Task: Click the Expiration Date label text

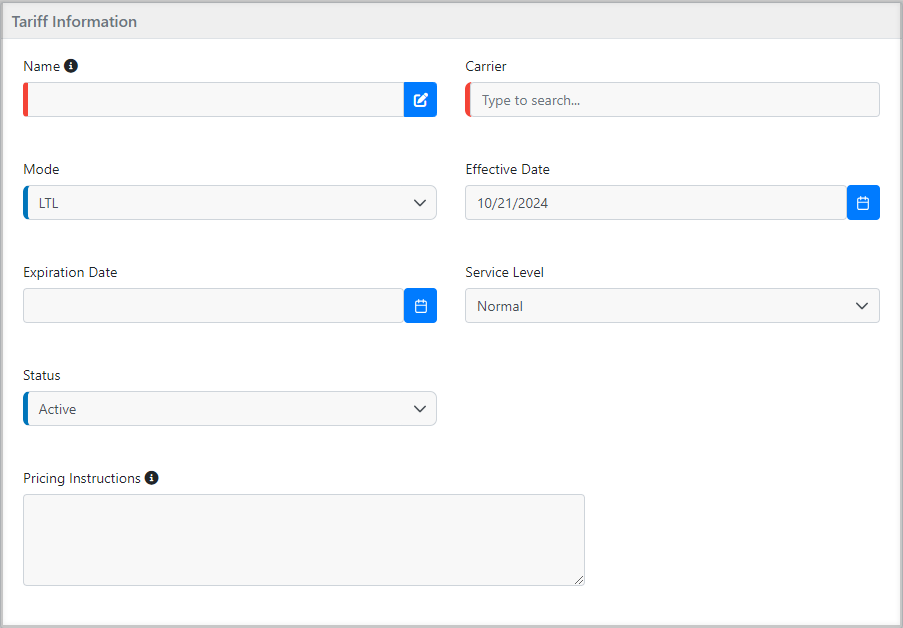Action: pos(70,272)
